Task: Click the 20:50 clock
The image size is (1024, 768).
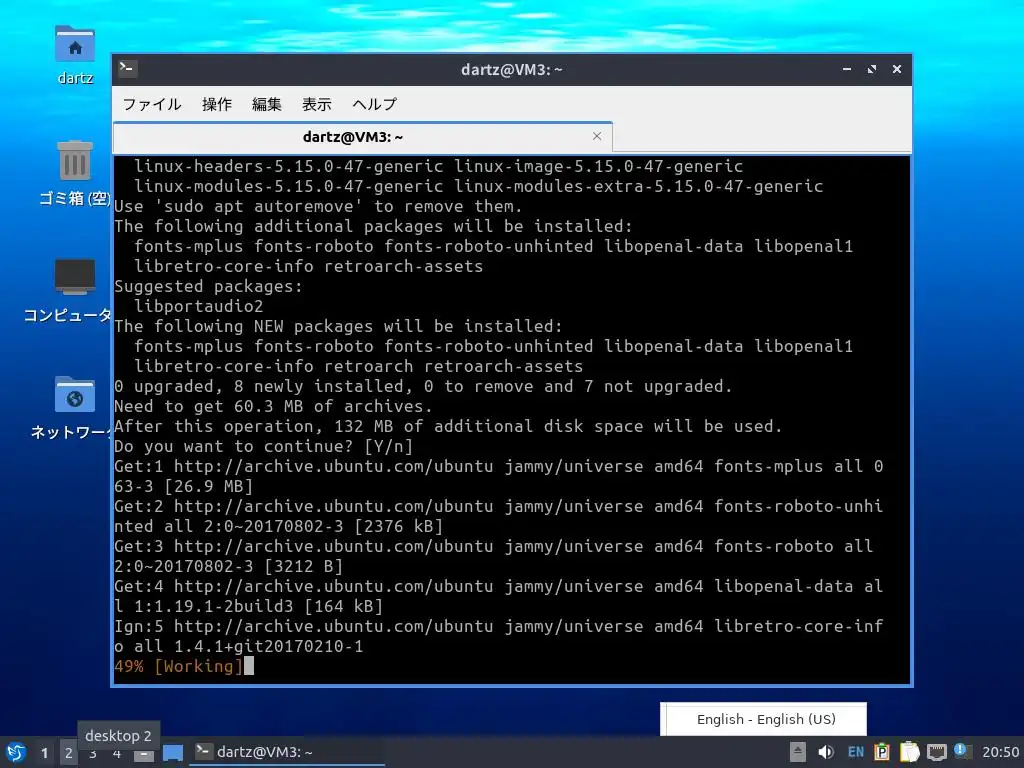Action: (1000, 752)
